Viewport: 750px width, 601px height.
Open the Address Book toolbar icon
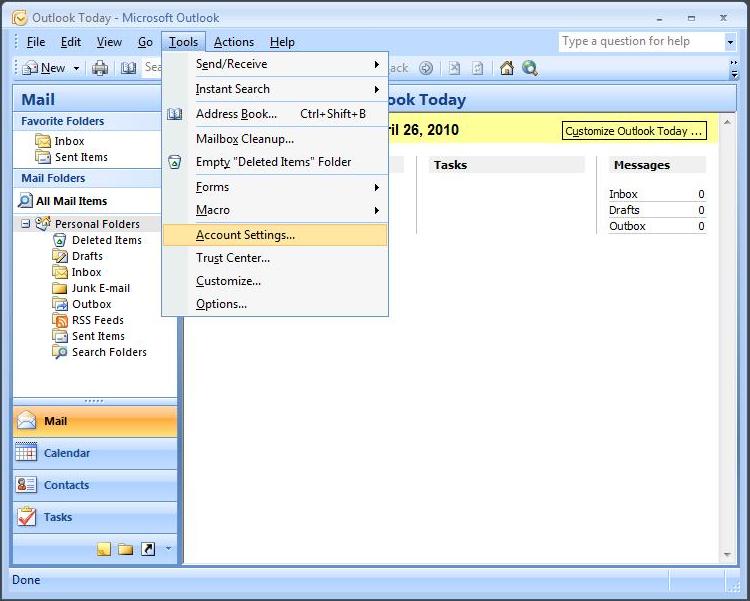tap(128, 68)
